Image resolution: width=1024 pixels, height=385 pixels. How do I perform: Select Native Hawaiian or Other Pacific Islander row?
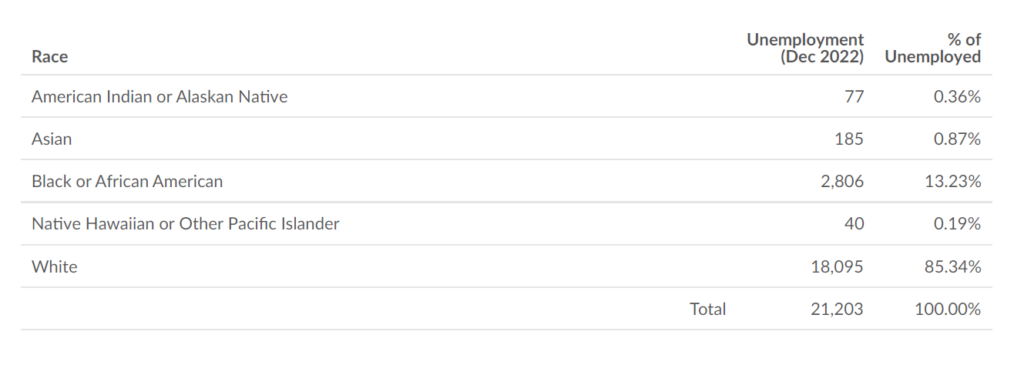click(x=506, y=224)
